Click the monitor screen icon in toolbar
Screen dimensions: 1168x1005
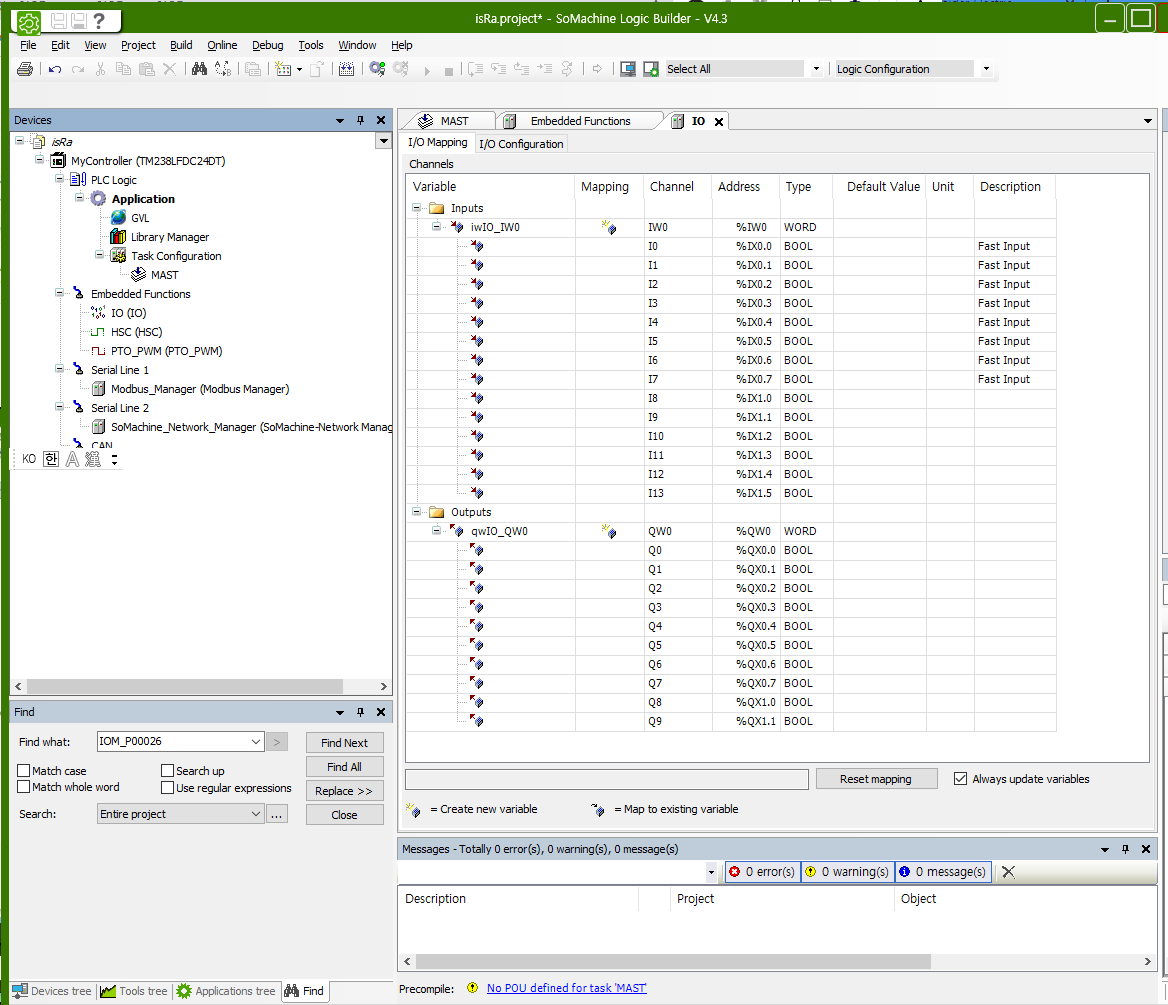pyautogui.click(x=628, y=69)
